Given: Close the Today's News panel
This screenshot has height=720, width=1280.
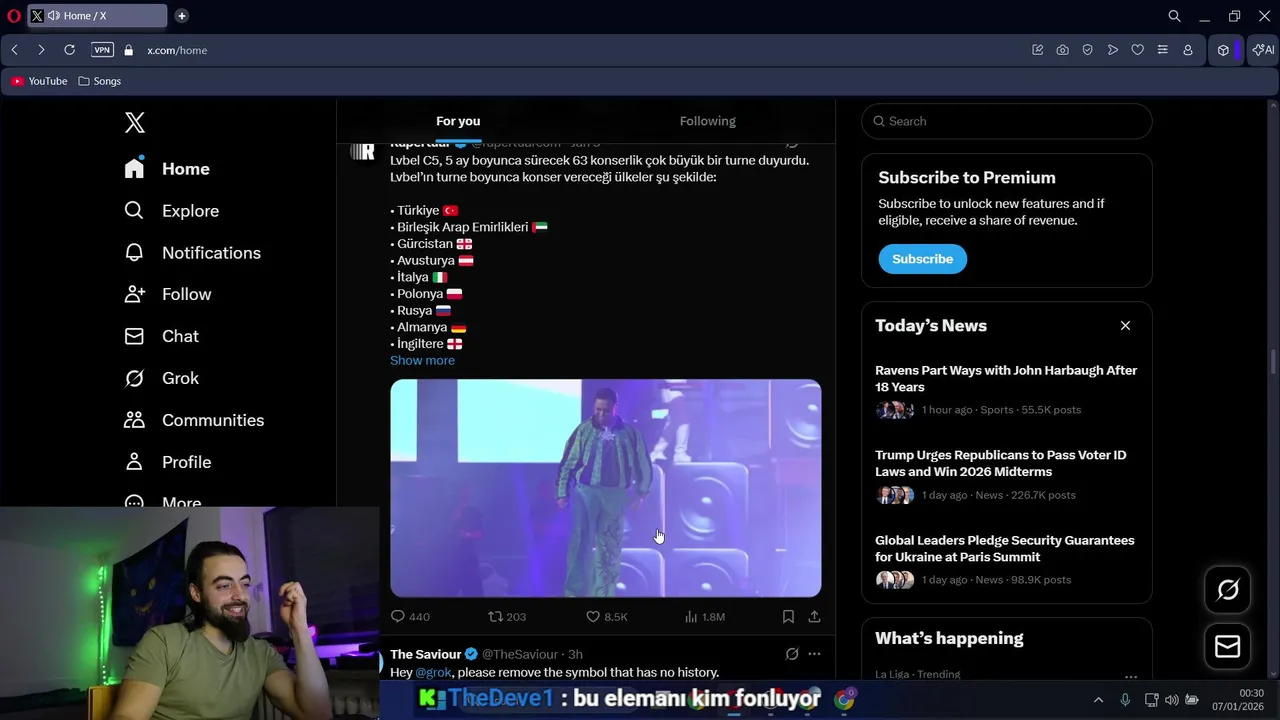Looking at the screenshot, I should (1125, 326).
